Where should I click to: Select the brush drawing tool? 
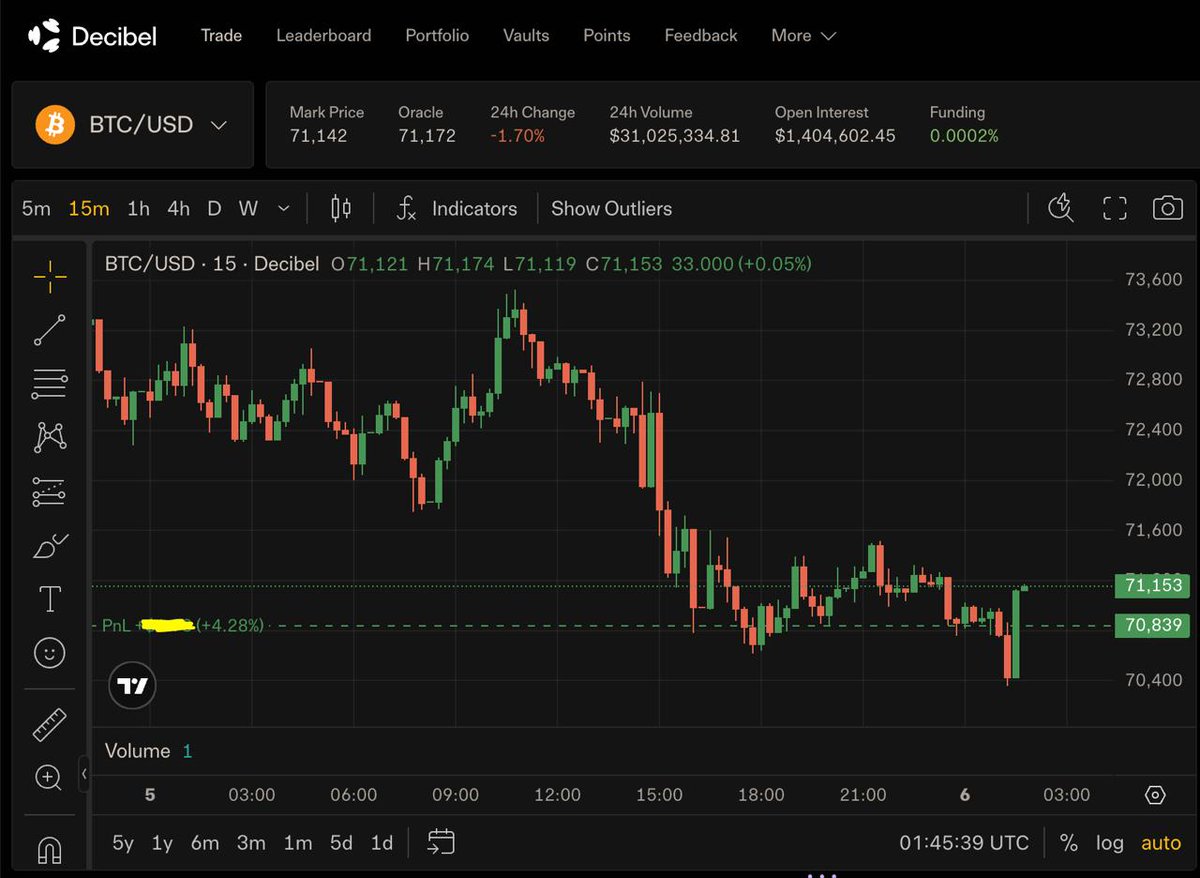coord(49,546)
